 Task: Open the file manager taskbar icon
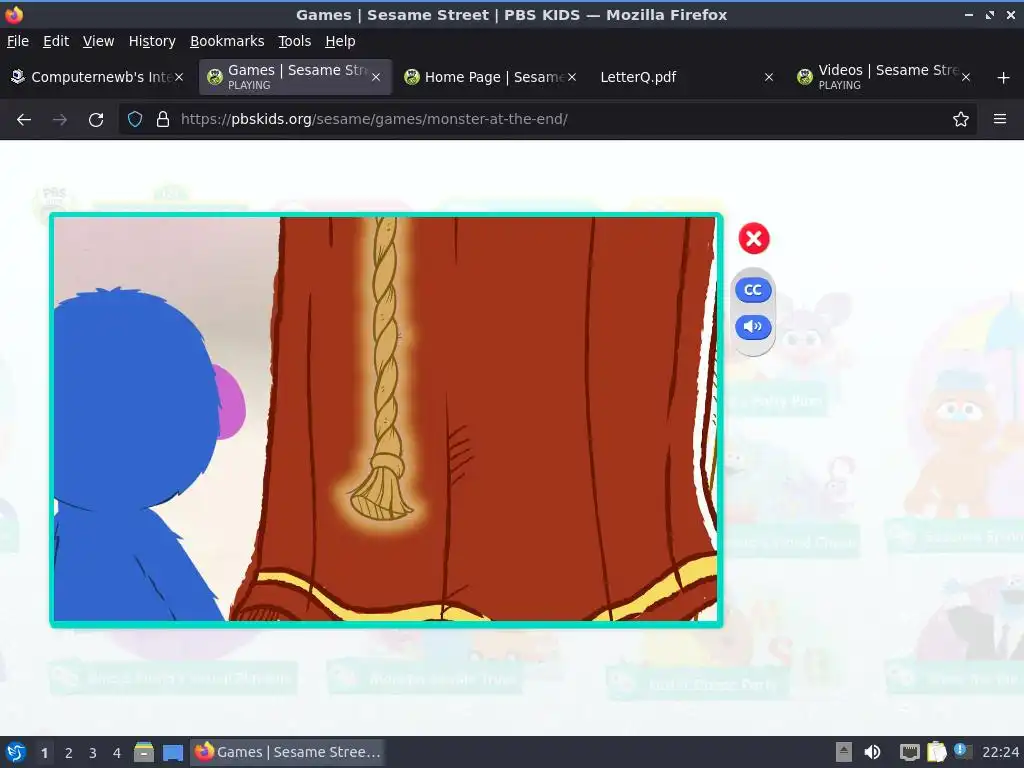pos(144,752)
